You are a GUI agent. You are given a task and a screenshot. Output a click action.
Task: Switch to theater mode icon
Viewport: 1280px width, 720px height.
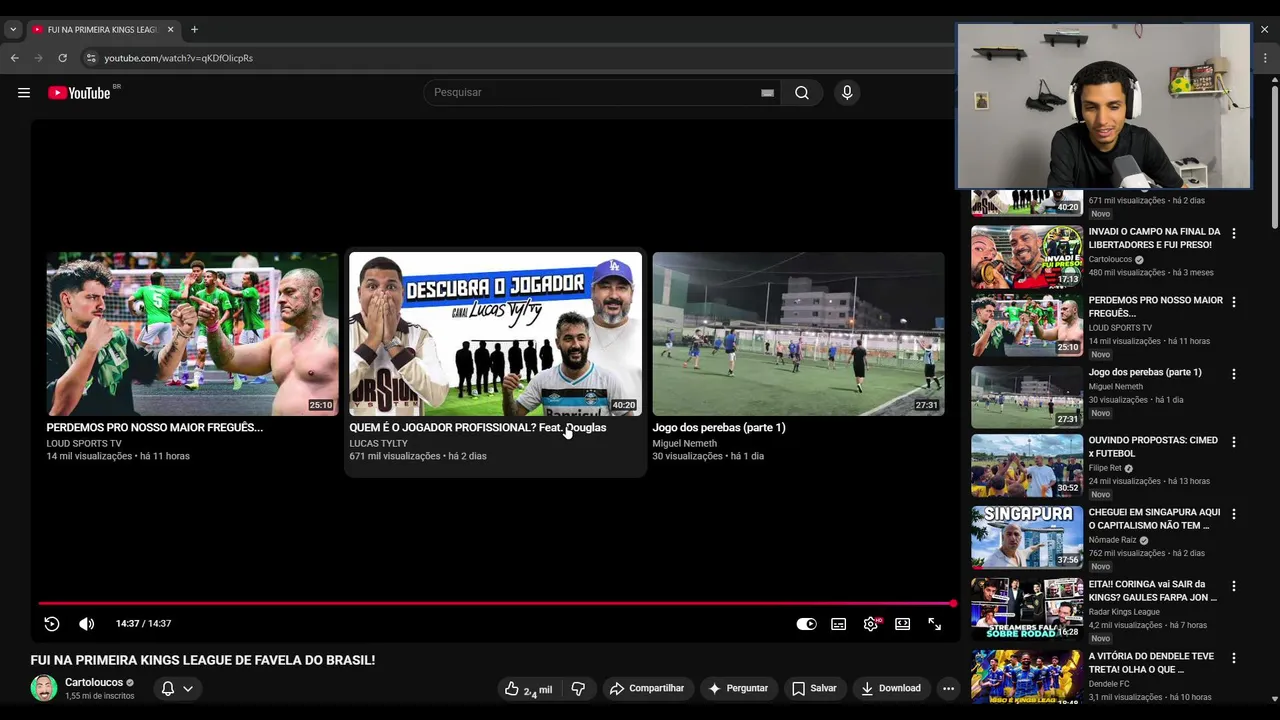[903, 624]
